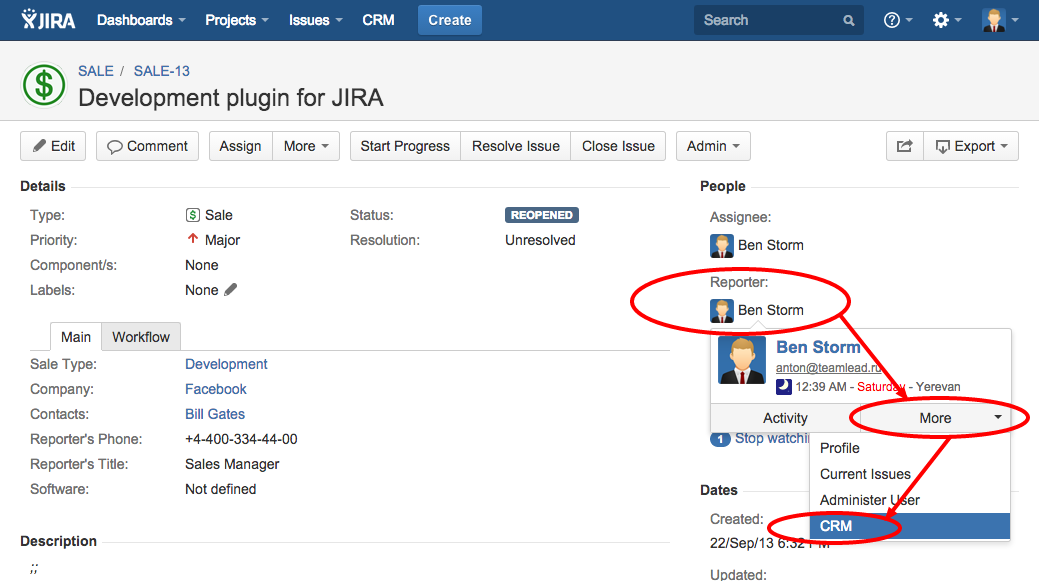Click the search magnifier icon

pos(849,20)
